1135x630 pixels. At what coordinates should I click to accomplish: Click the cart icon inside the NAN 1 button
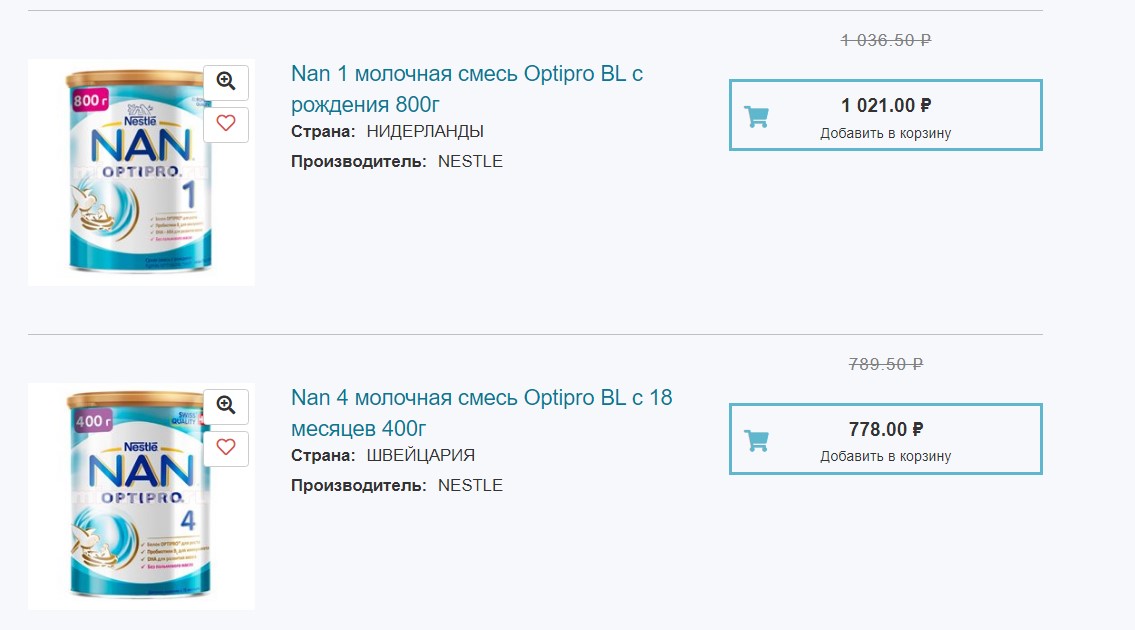tap(759, 115)
